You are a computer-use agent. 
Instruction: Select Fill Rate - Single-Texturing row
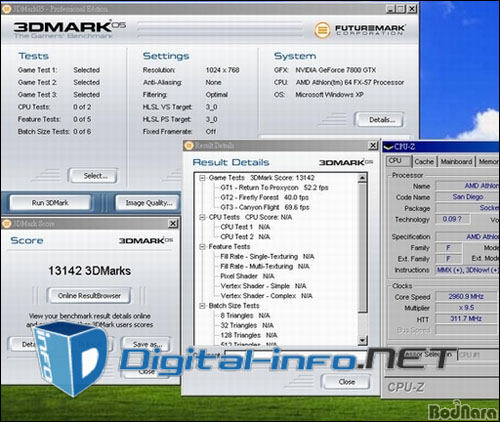click(x=267, y=257)
